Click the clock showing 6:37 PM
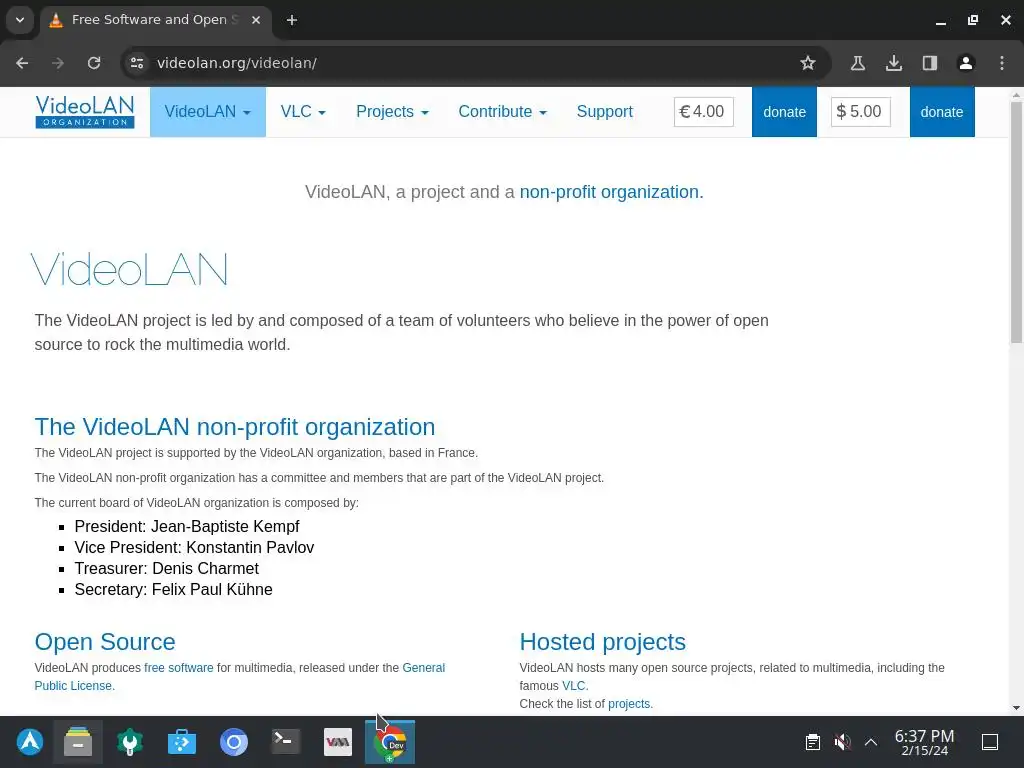Screen dimensions: 1024x768 (924, 743)
